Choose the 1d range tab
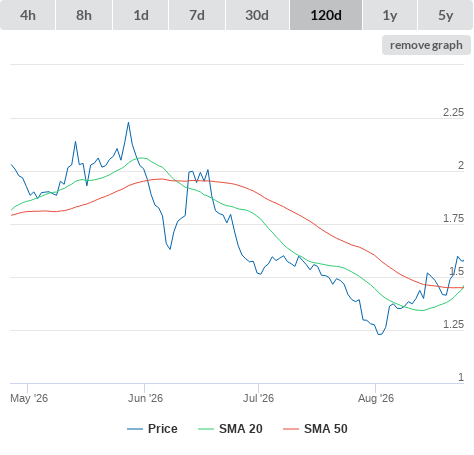Screen dimensions: 474x455 click(x=141, y=15)
